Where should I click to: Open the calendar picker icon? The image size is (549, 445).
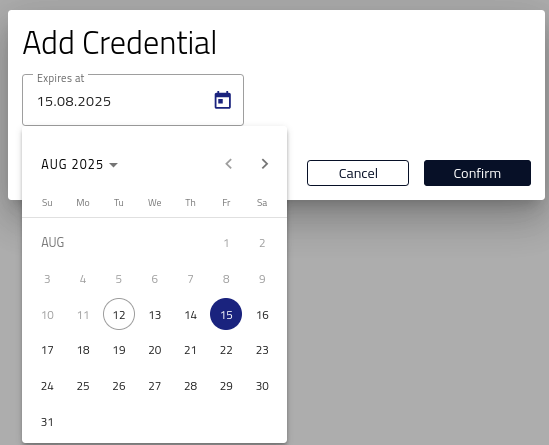(223, 100)
